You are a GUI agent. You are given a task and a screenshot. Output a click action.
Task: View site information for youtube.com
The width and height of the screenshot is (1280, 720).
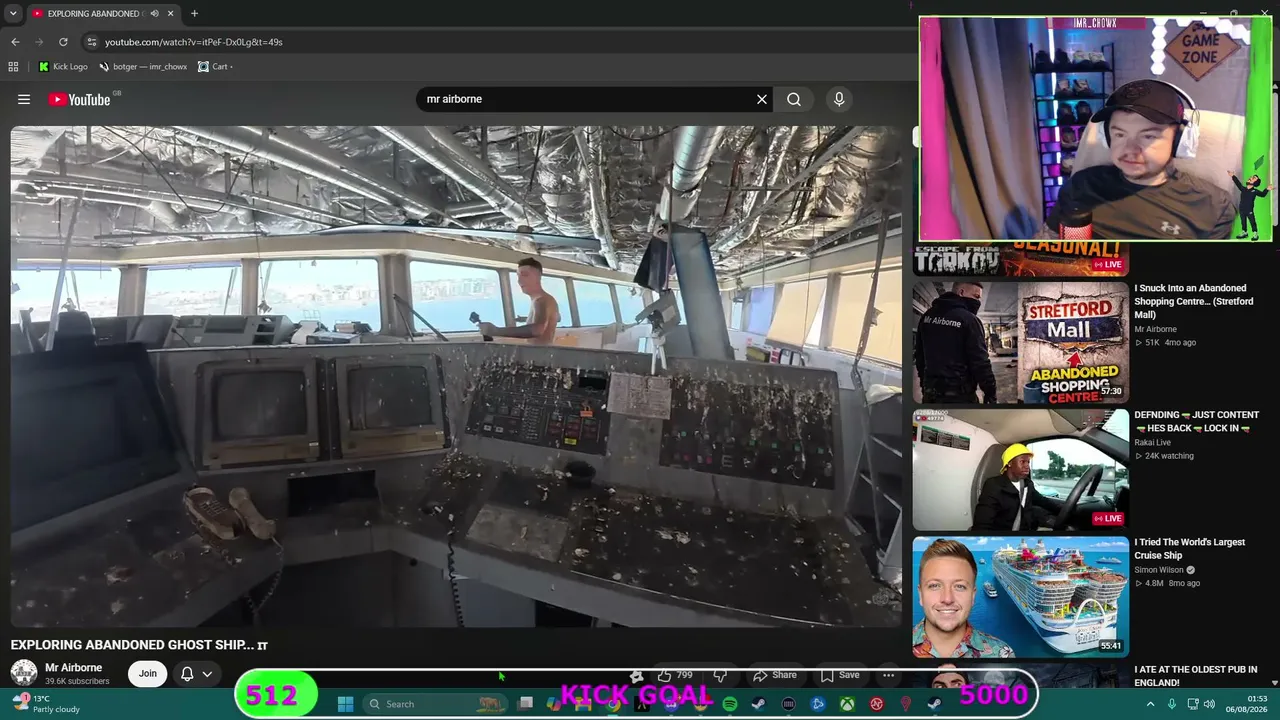click(92, 42)
